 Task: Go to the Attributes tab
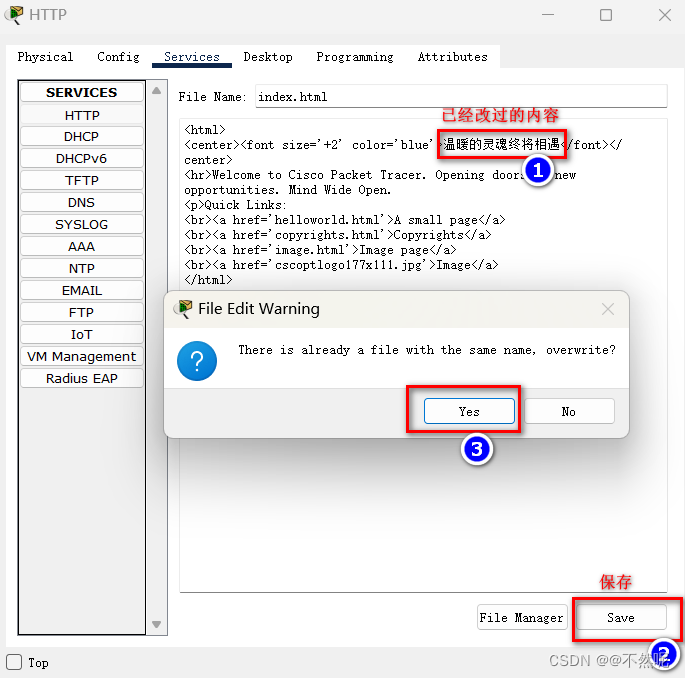click(x=452, y=57)
